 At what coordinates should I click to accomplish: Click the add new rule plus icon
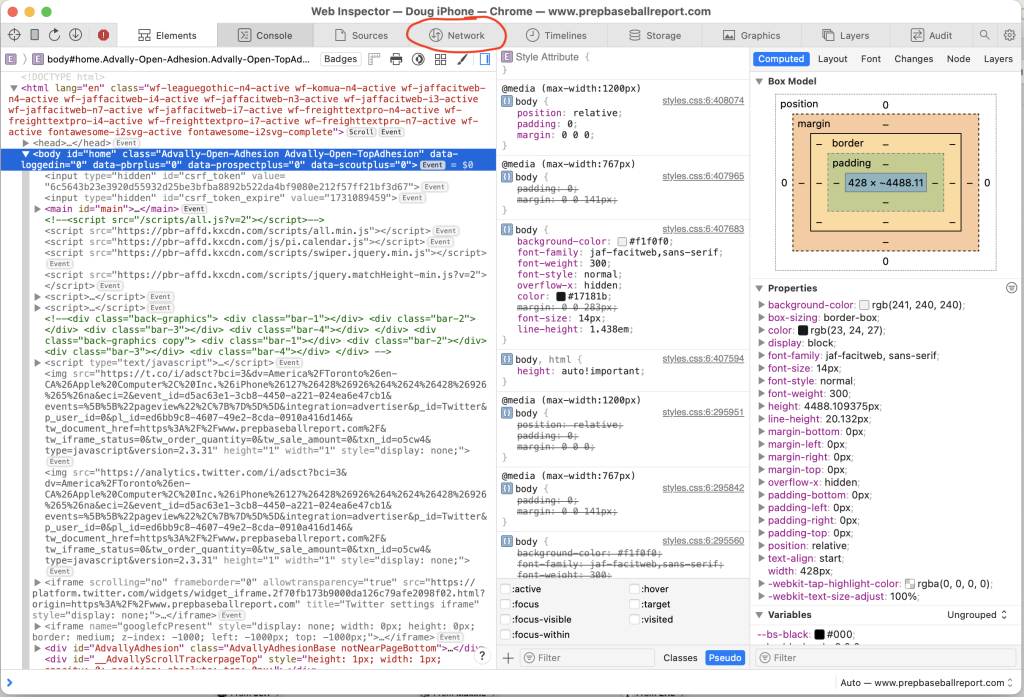[x=508, y=658]
